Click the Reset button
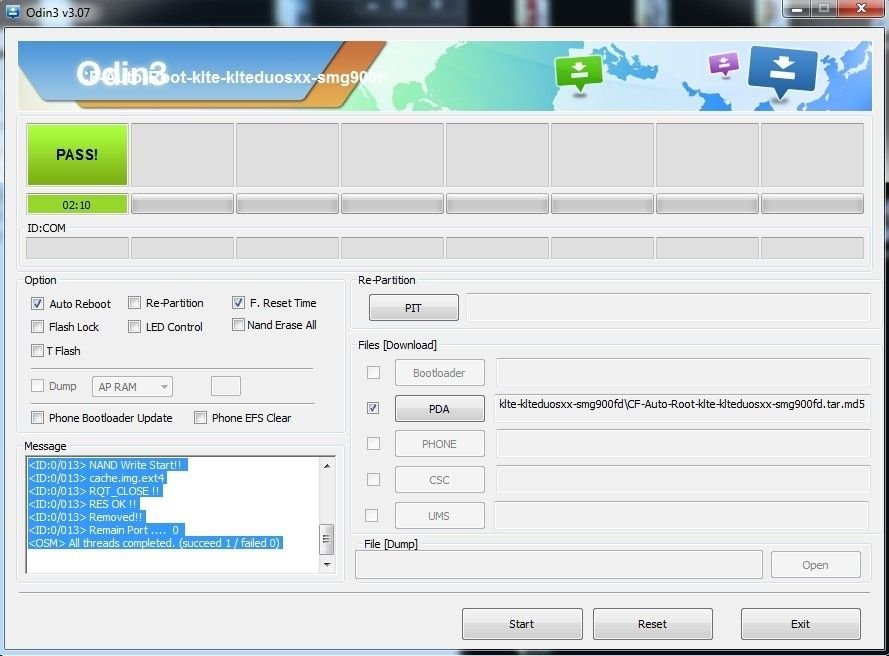 [653, 624]
